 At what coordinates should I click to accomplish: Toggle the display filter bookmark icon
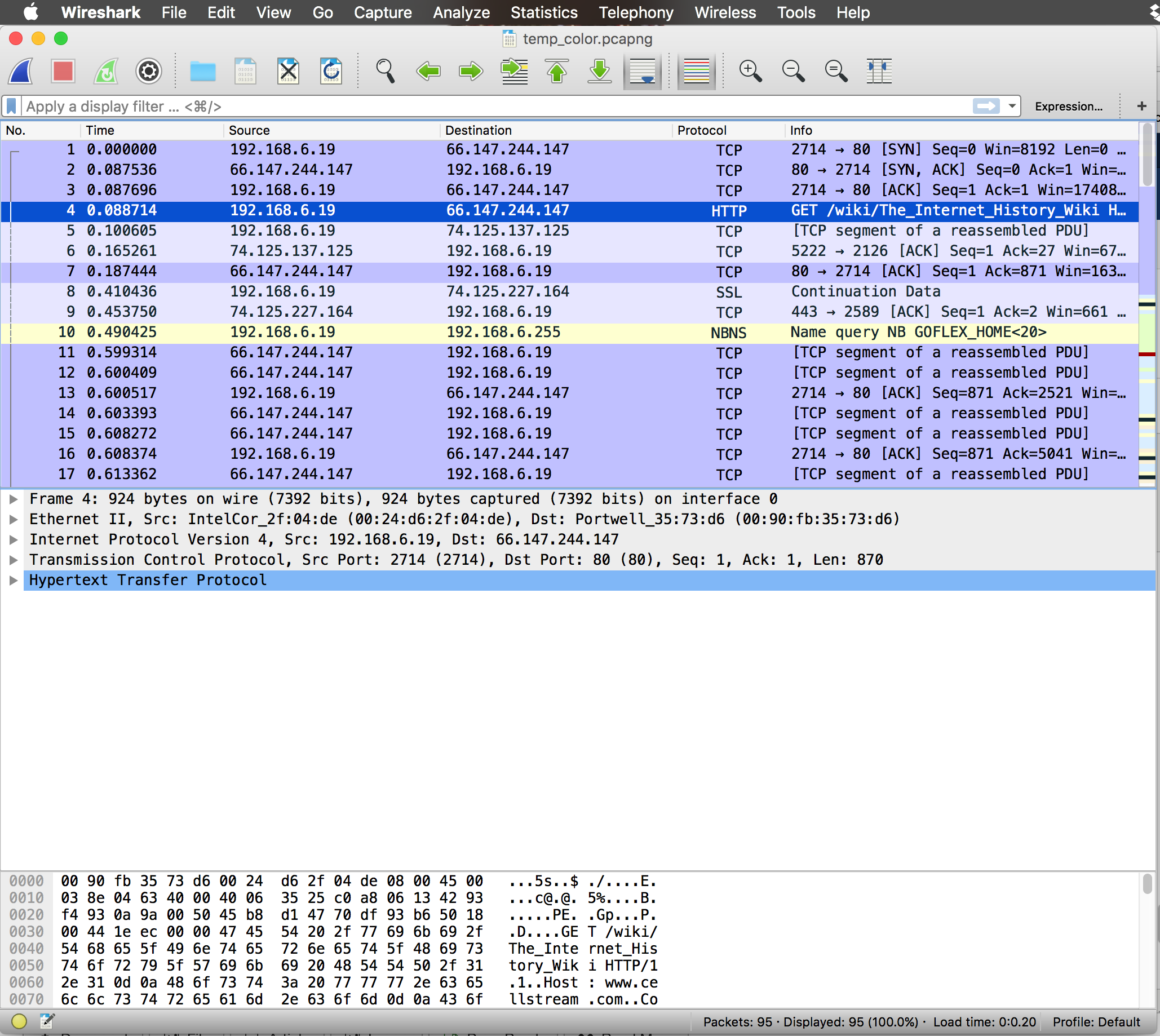[x=11, y=106]
